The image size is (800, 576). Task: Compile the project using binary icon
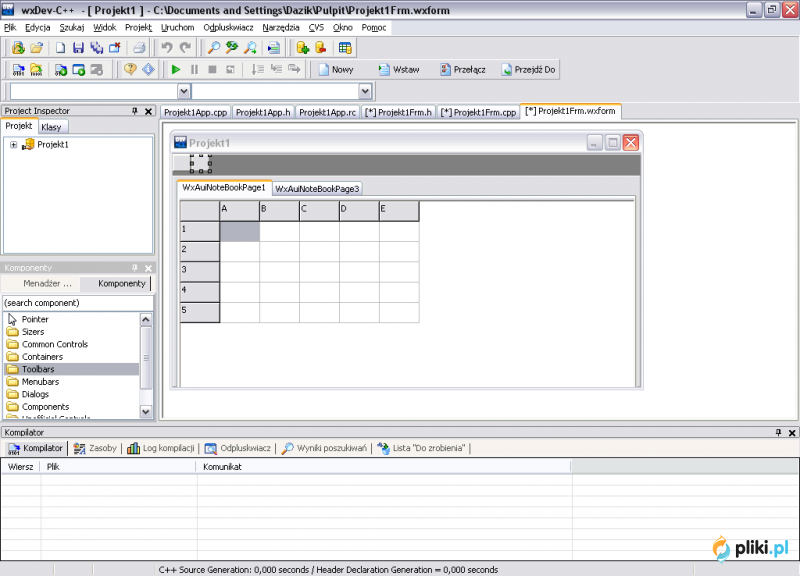point(18,69)
